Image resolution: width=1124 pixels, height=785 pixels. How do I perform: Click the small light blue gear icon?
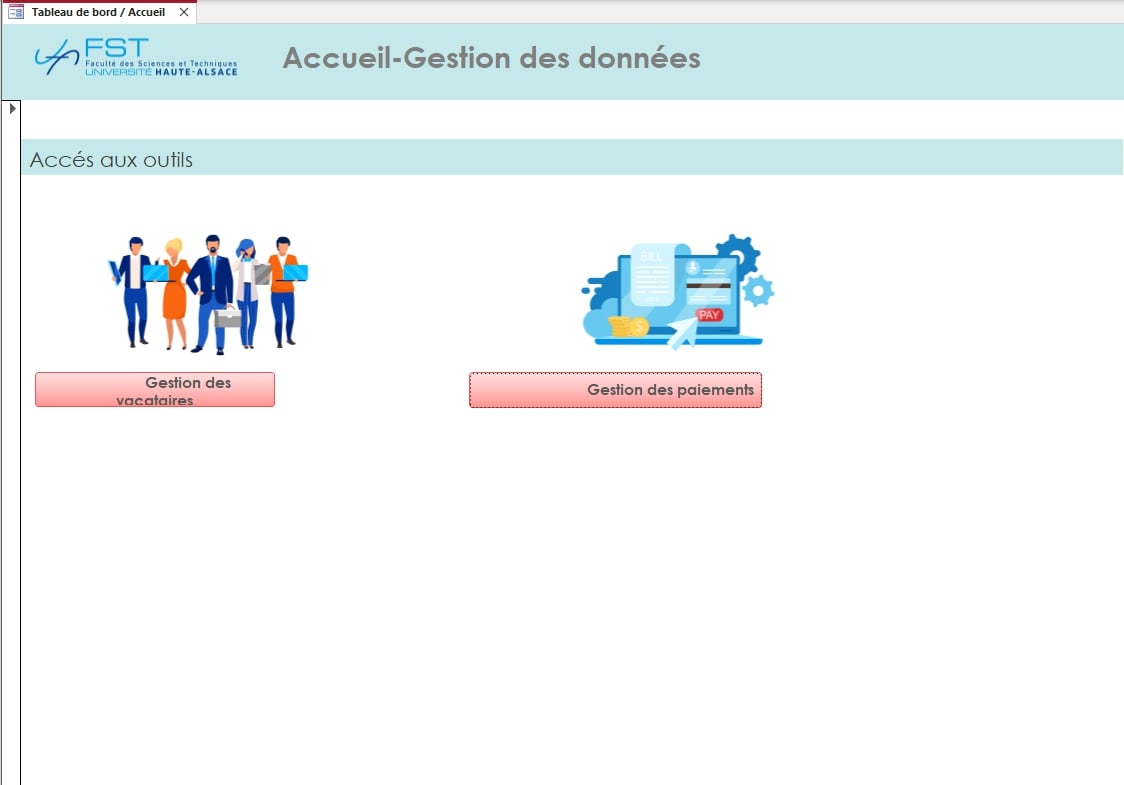pyautogui.click(x=759, y=290)
